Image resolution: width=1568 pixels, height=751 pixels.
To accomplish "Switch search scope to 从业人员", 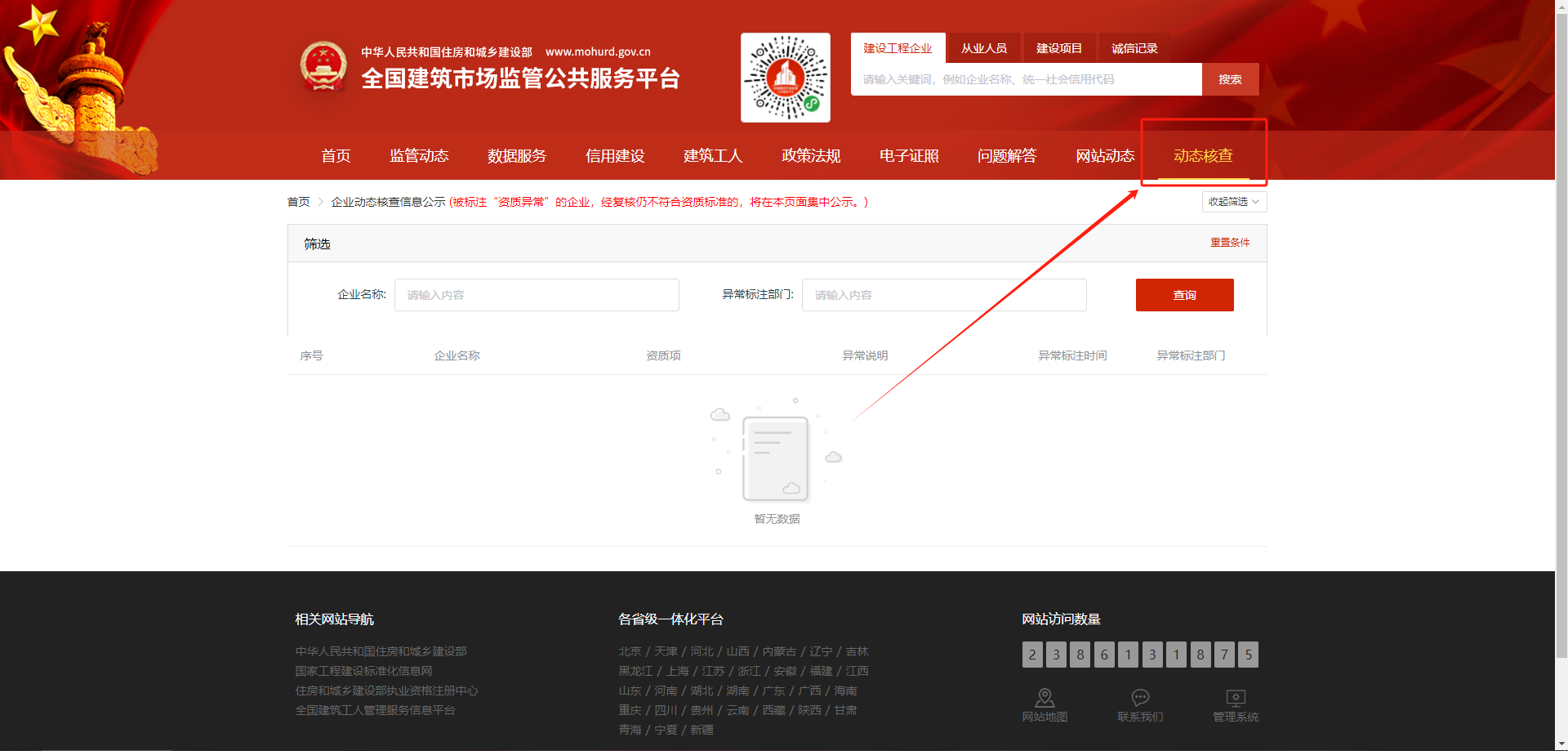I will click(983, 47).
